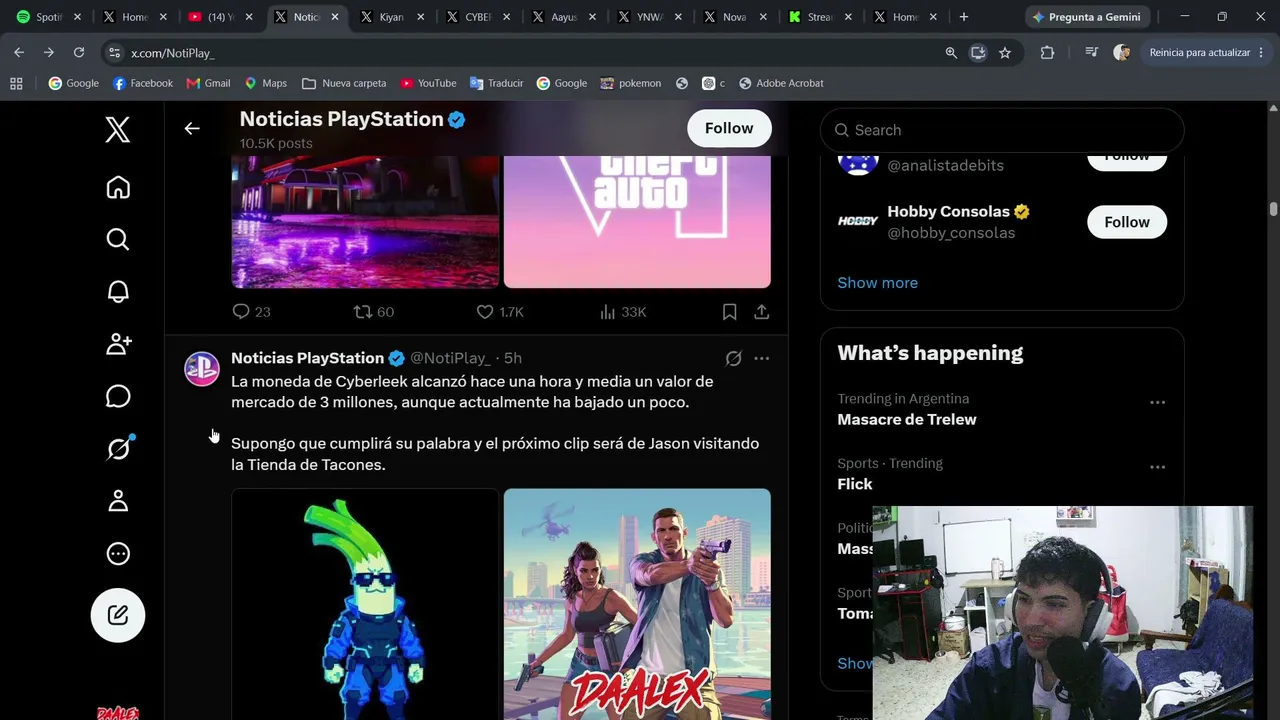Click Reinicia para actualizar button
This screenshot has width=1280, height=720.
tap(1200, 53)
